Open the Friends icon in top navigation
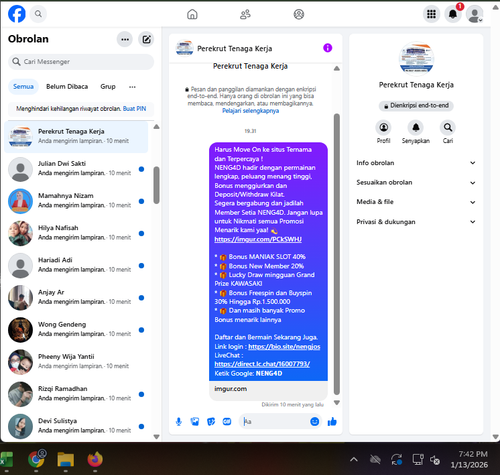Screen dimensions: 500x475 (x=245, y=14)
